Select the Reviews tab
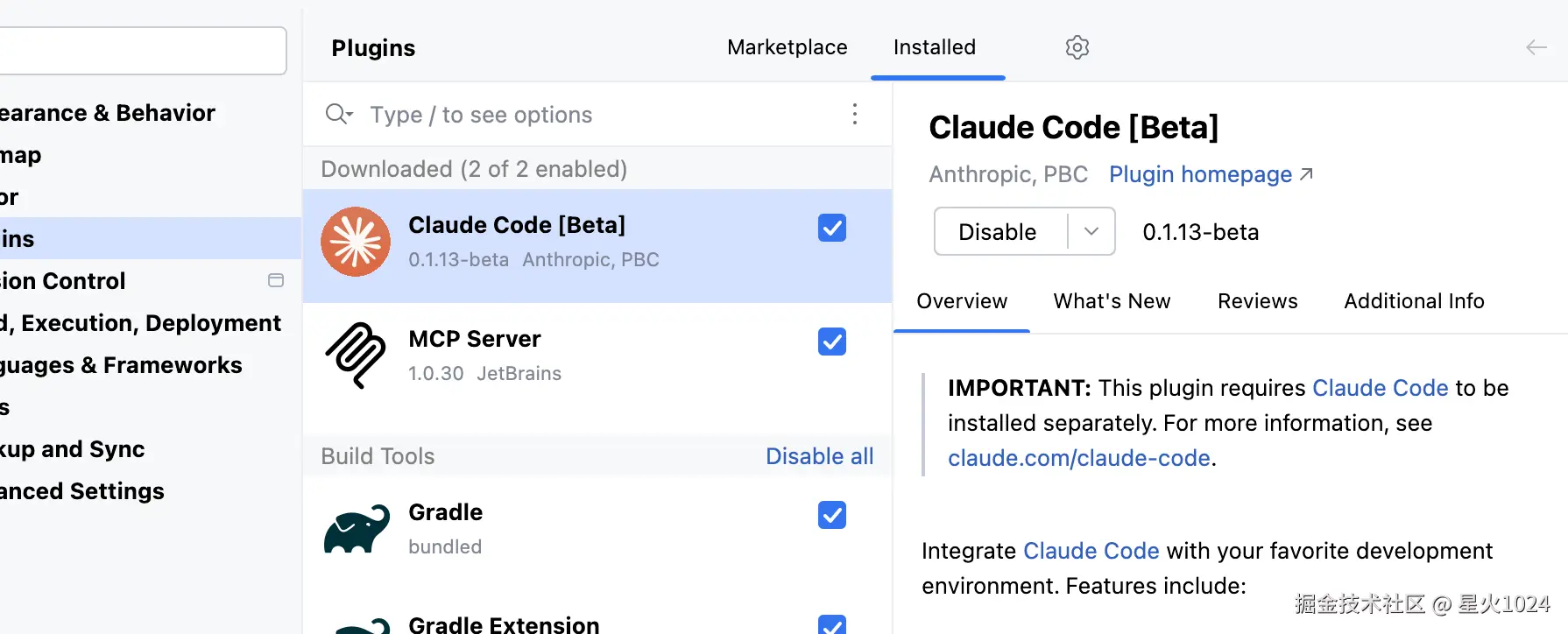This screenshot has height=634, width=1568. click(x=1257, y=301)
